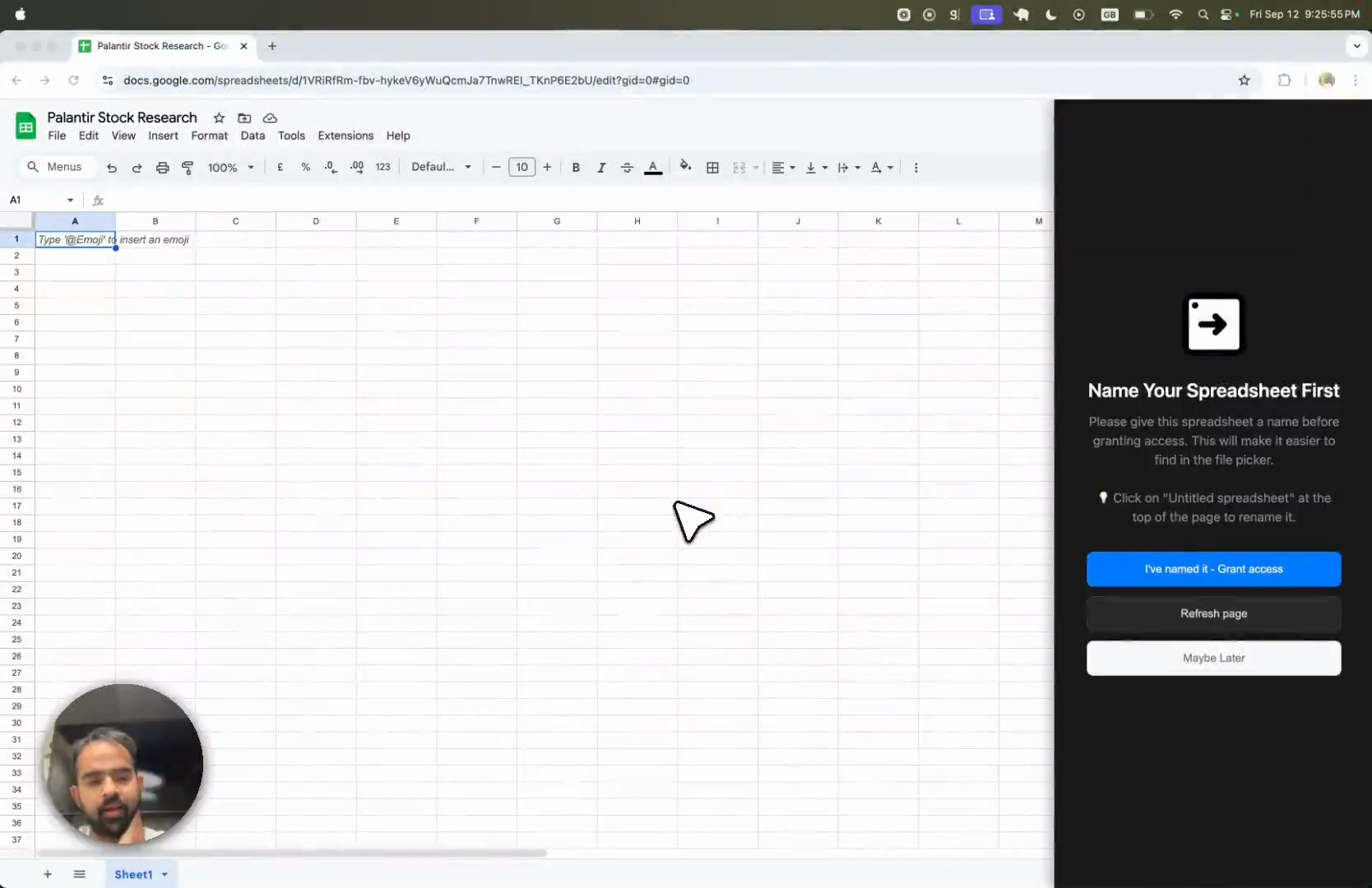Click the borders icon
1372x888 pixels.
[712, 168]
